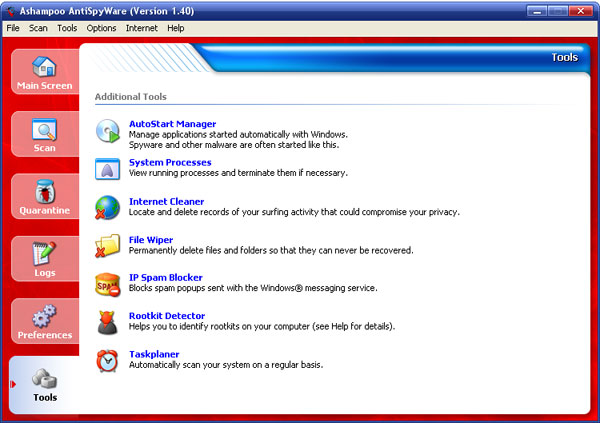Open the Logs notepad icon

click(44, 253)
